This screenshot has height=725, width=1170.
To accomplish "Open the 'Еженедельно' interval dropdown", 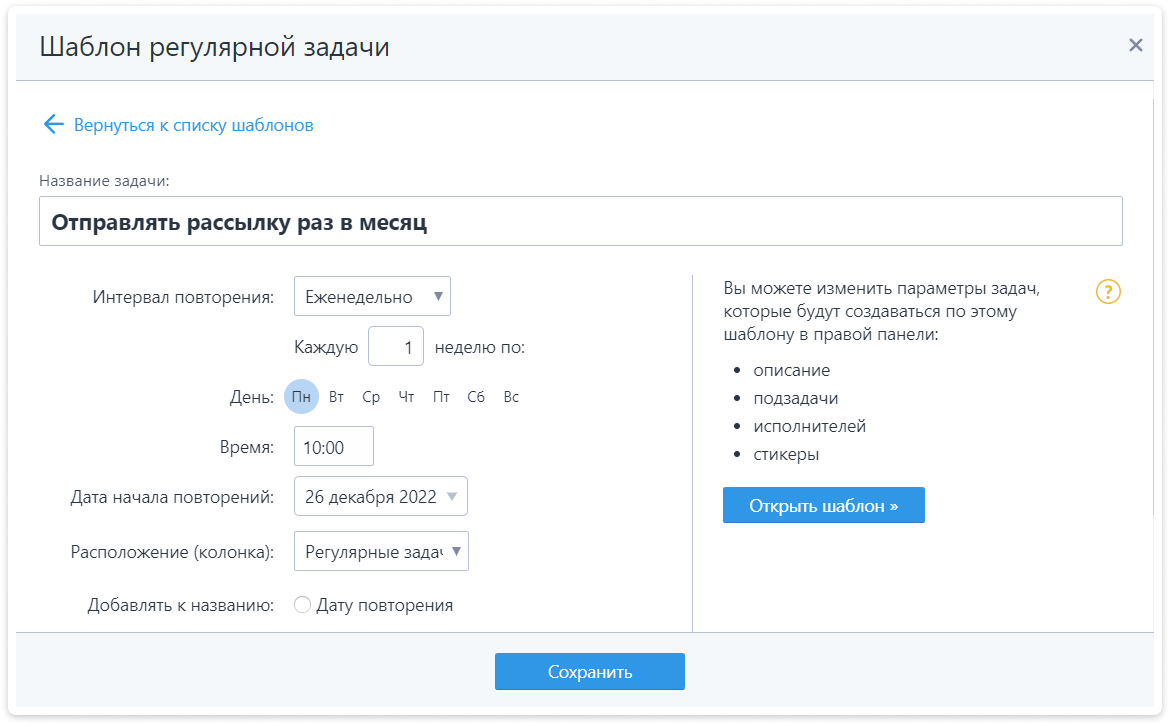I will click(x=372, y=296).
